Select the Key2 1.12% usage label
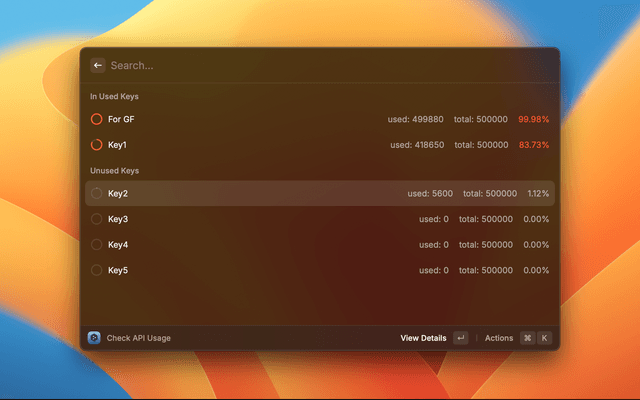Screen dimensions: 640x400 click(x=538, y=193)
